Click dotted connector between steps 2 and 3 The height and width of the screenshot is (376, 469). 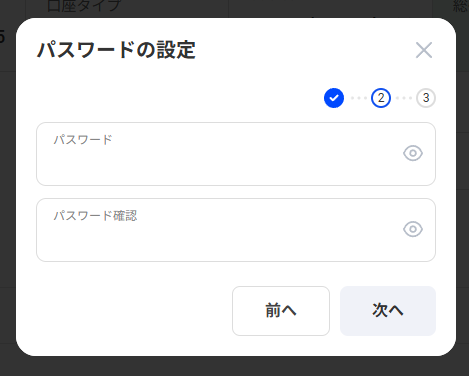point(404,98)
